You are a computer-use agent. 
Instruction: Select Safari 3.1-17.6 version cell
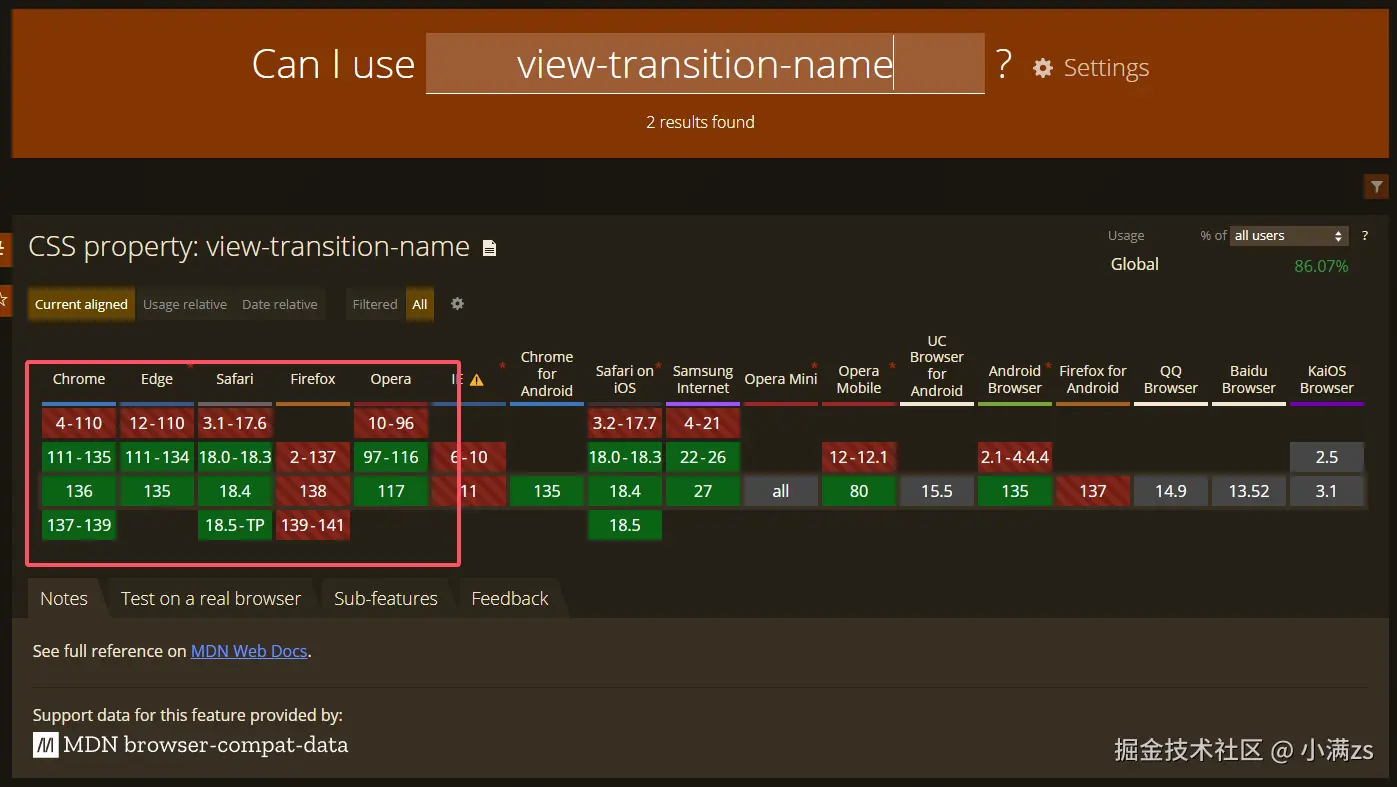click(235, 423)
